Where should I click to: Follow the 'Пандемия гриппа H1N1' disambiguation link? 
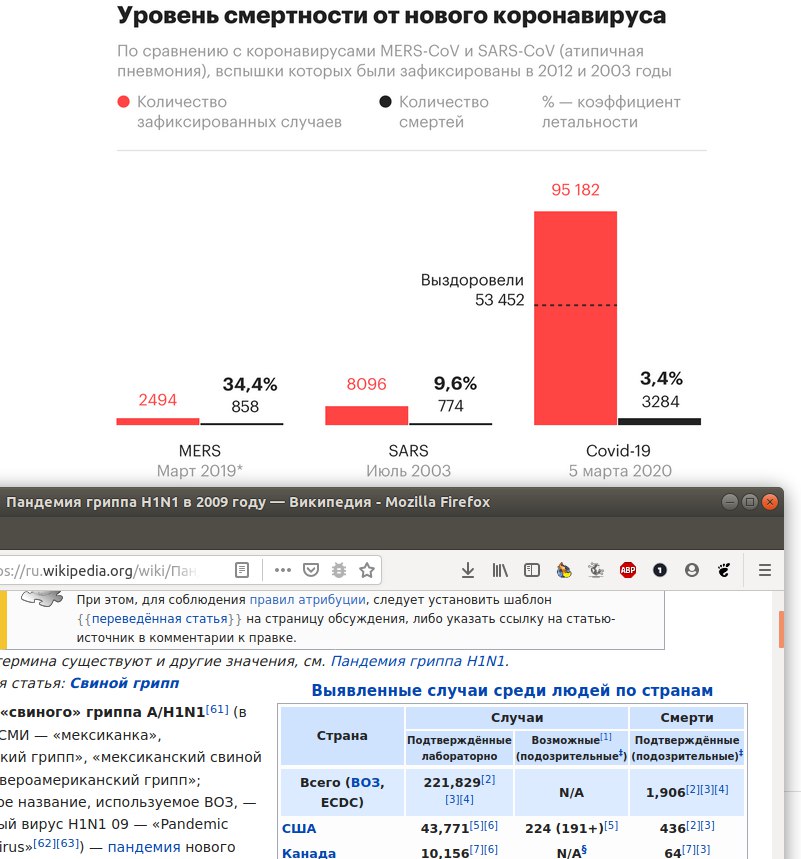(x=417, y=661)
